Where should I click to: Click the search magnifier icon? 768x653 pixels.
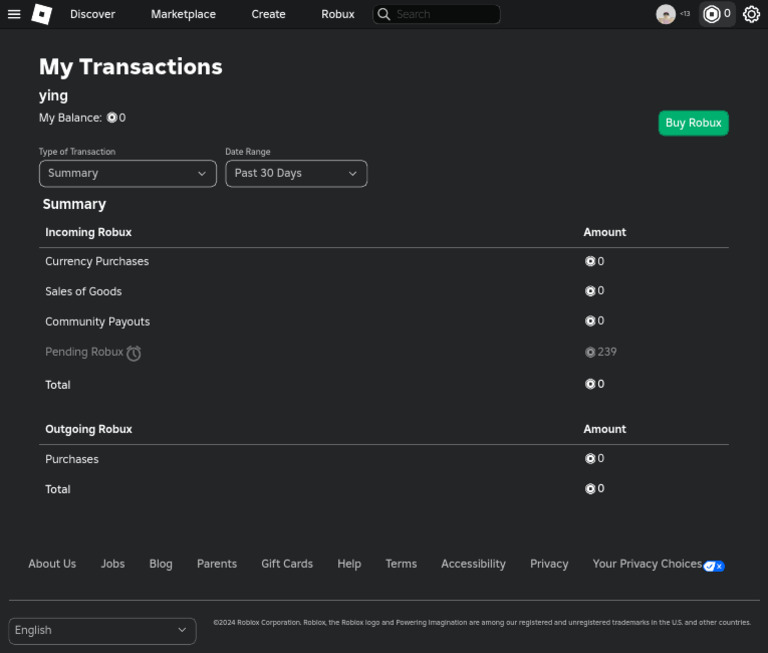click(x=384, y=14)
